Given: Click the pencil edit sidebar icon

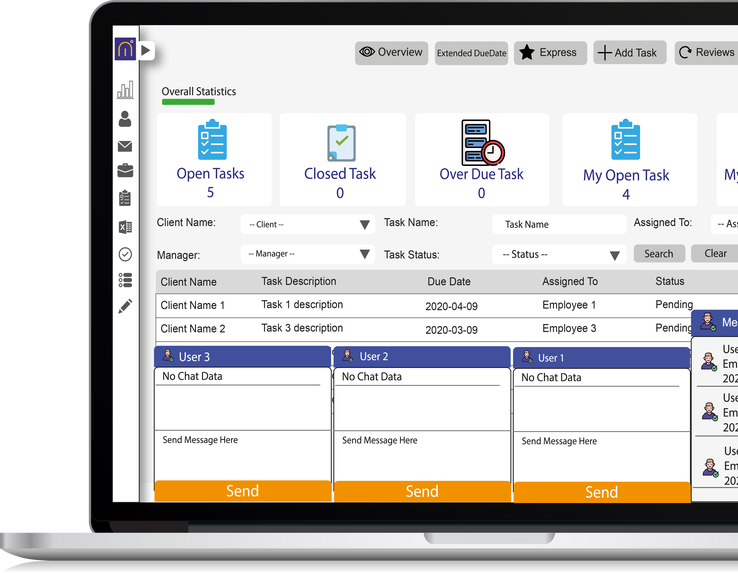Looking at the screenshot, I should click(125, 307).
